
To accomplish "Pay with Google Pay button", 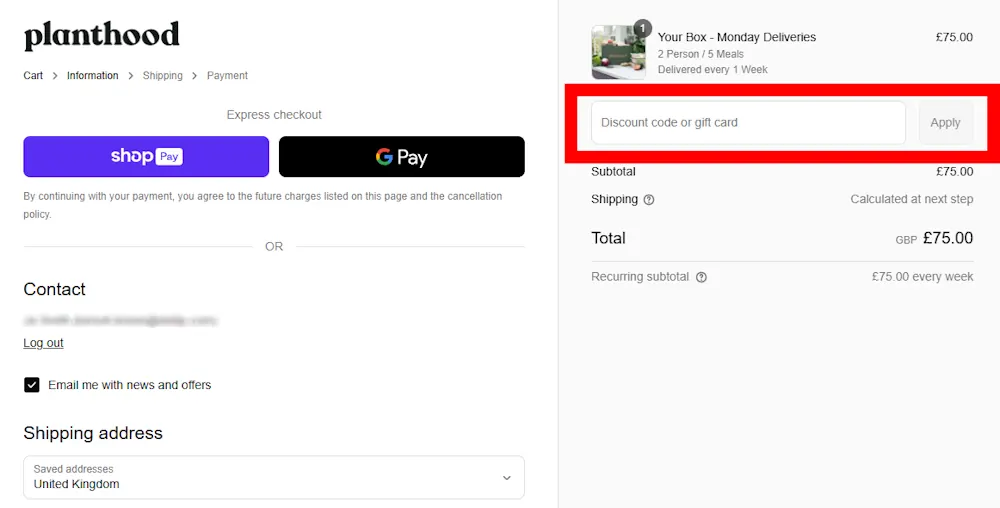I will tap(402, 156).
